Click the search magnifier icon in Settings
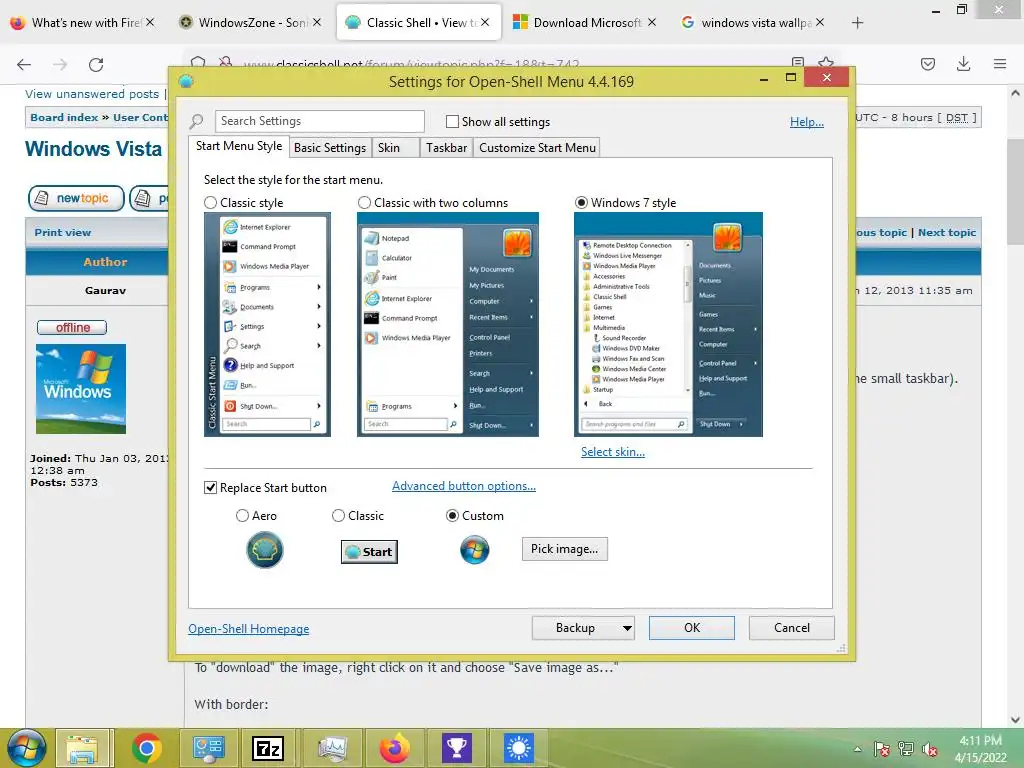The width and height of the screenshot is (1024, 768). point(196,121)
